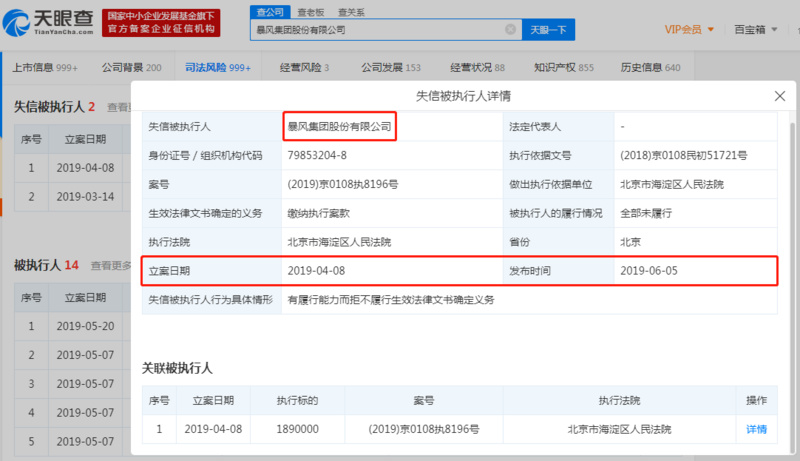Click the 天眼查 logo
This screenshot has width=800, height=461.
(x=50, y=24)
